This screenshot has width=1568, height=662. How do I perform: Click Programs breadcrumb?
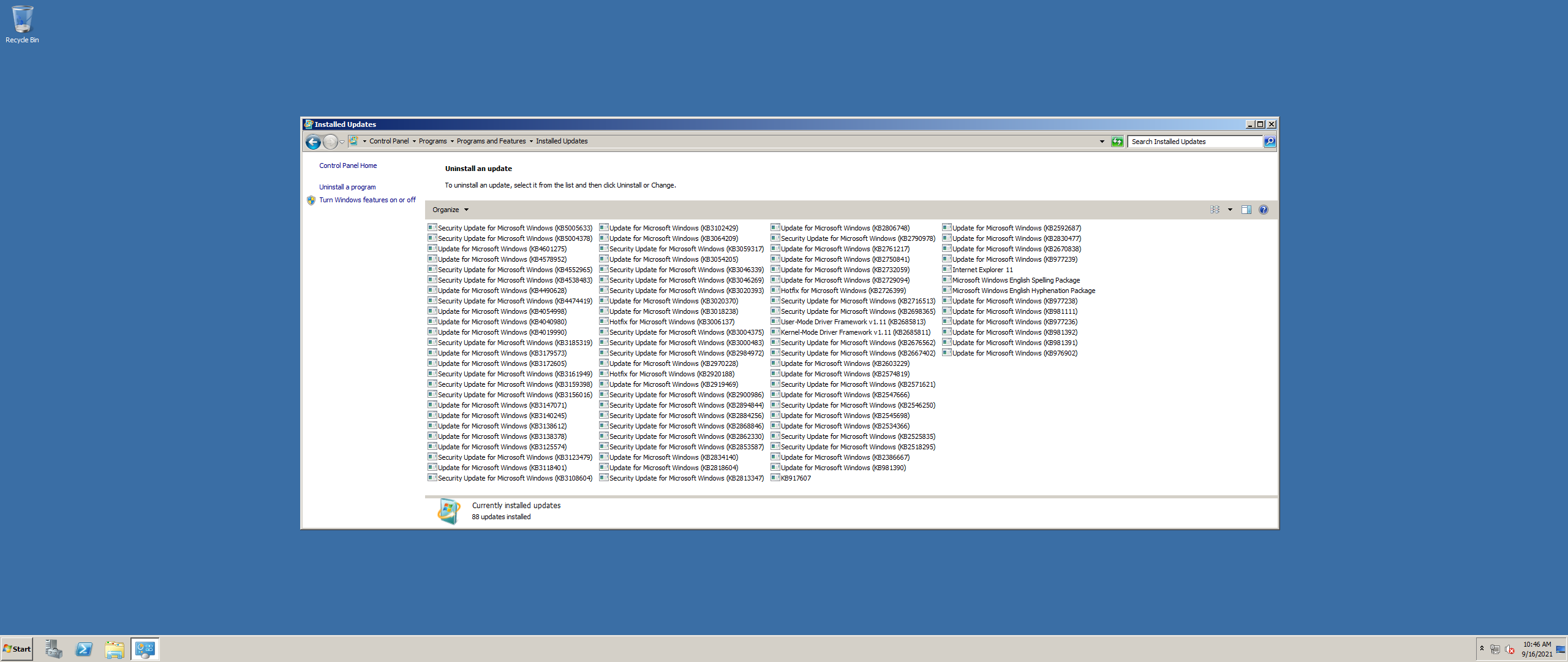click(433, 141)
